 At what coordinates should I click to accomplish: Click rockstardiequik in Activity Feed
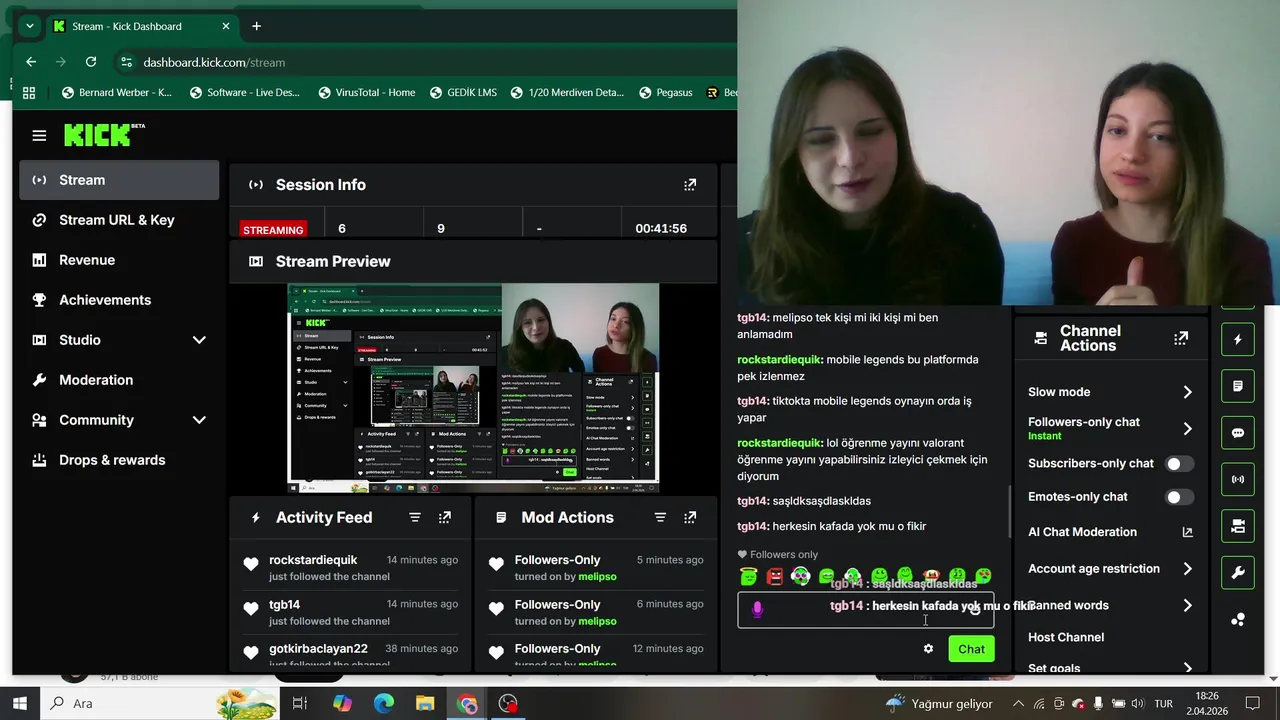point(313,560)
